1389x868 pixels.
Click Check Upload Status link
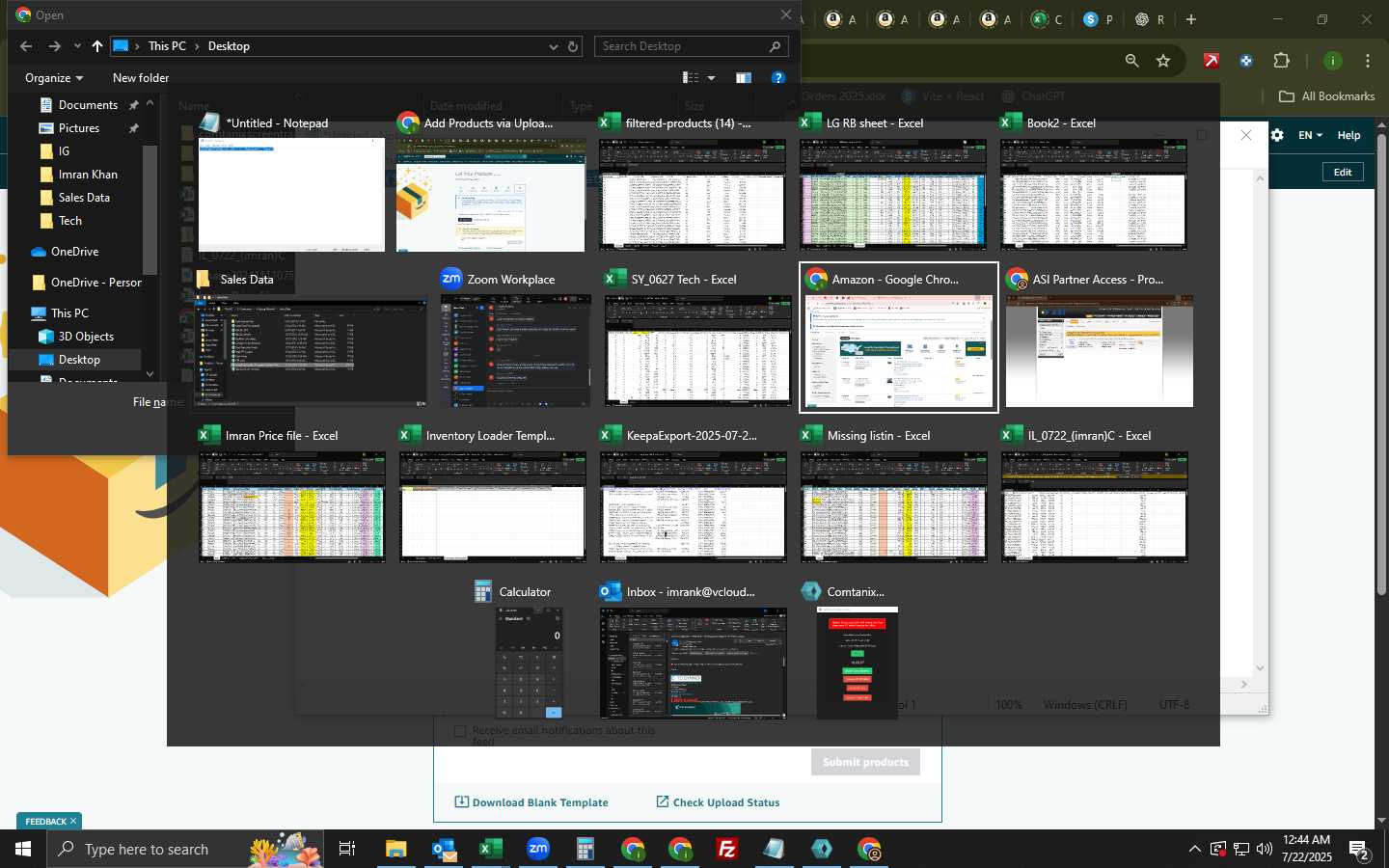tap(718, 802)
